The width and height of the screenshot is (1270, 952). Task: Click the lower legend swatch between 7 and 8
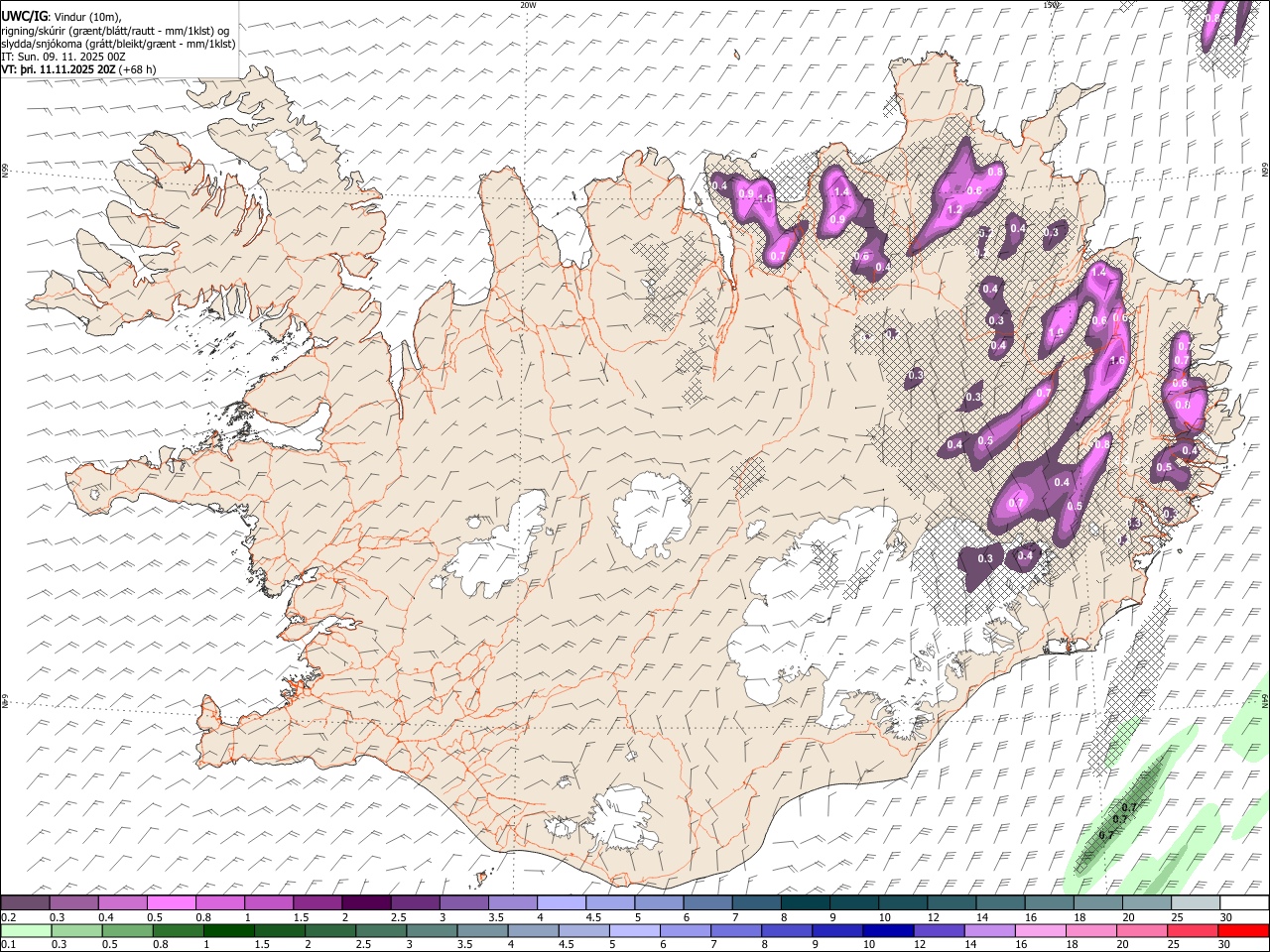click(735, 930)
